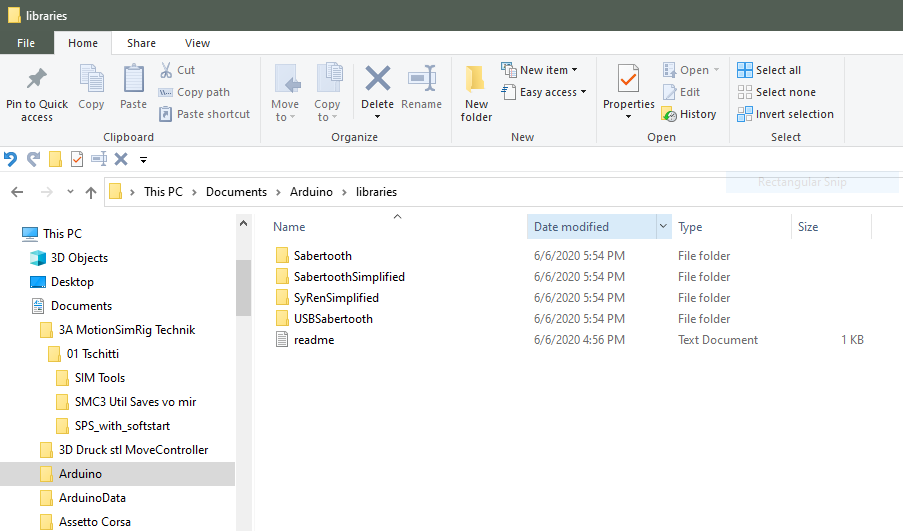Click Documents in address bar breadcrumb
The height and width of the screenshot is (531, 903).
point(236,192)
